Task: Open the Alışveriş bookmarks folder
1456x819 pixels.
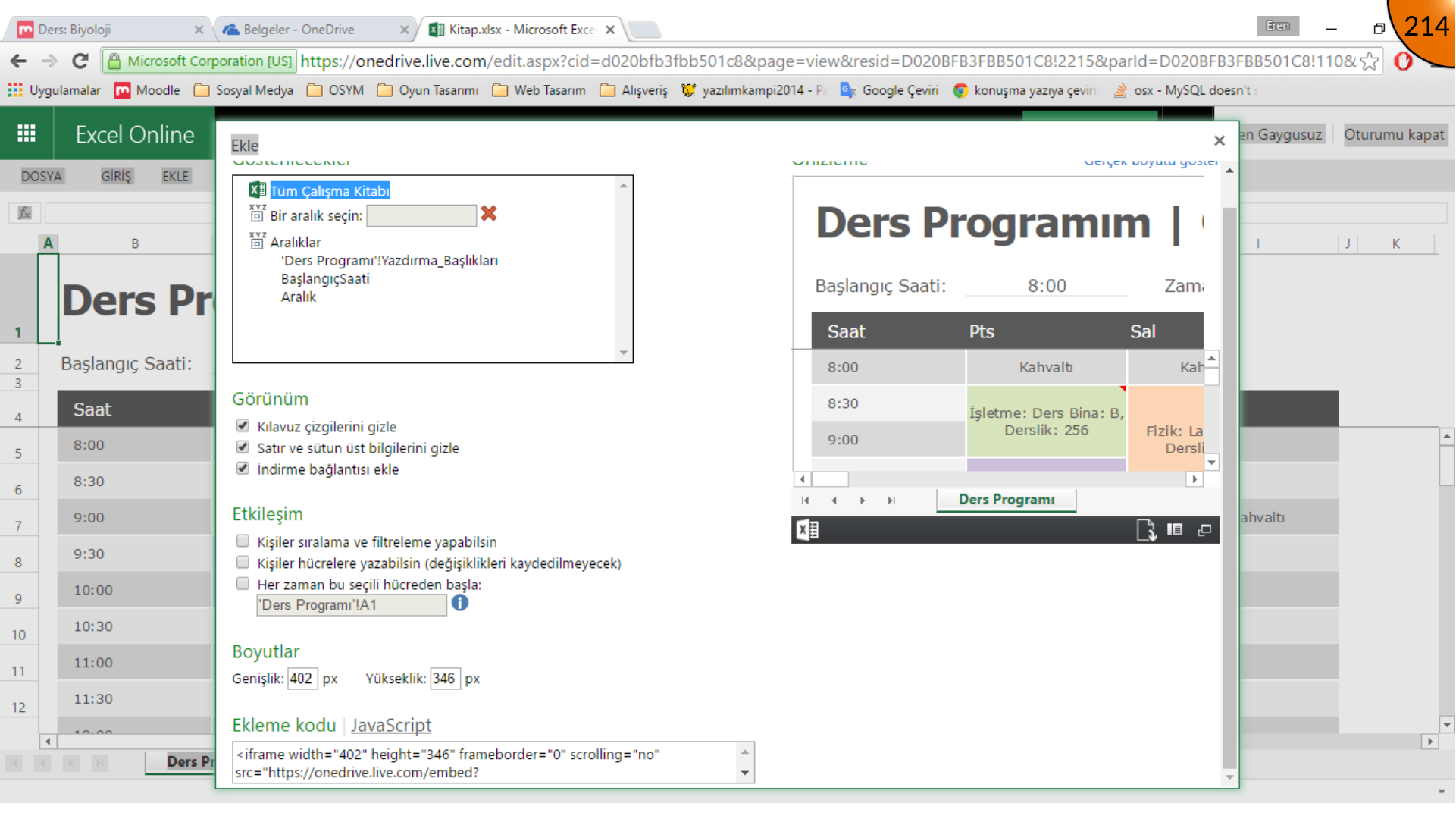Action: pyautogui.click(x=634, y=90)
